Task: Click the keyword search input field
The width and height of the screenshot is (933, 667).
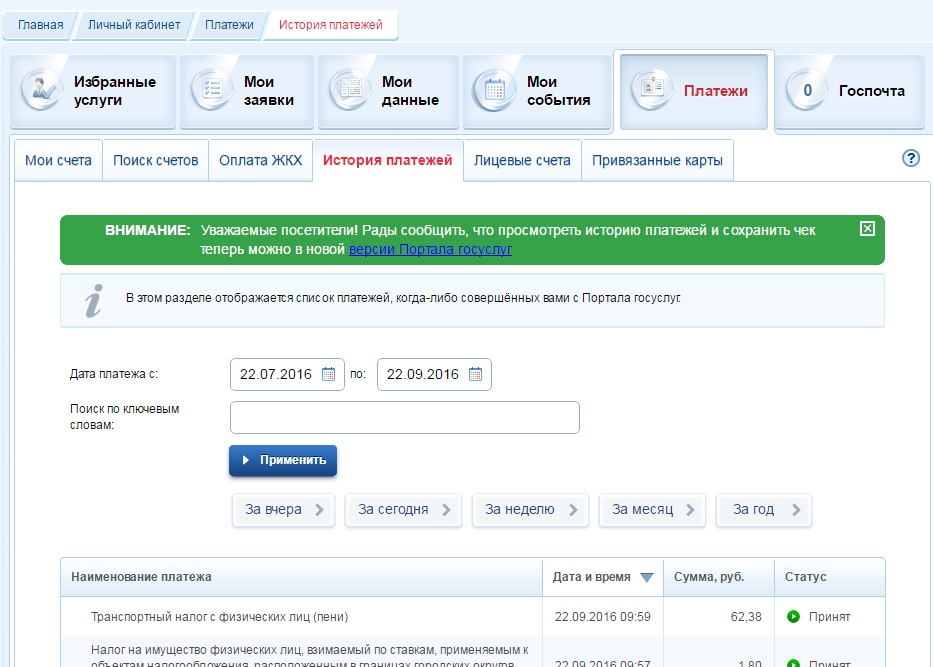Action: 404,418
